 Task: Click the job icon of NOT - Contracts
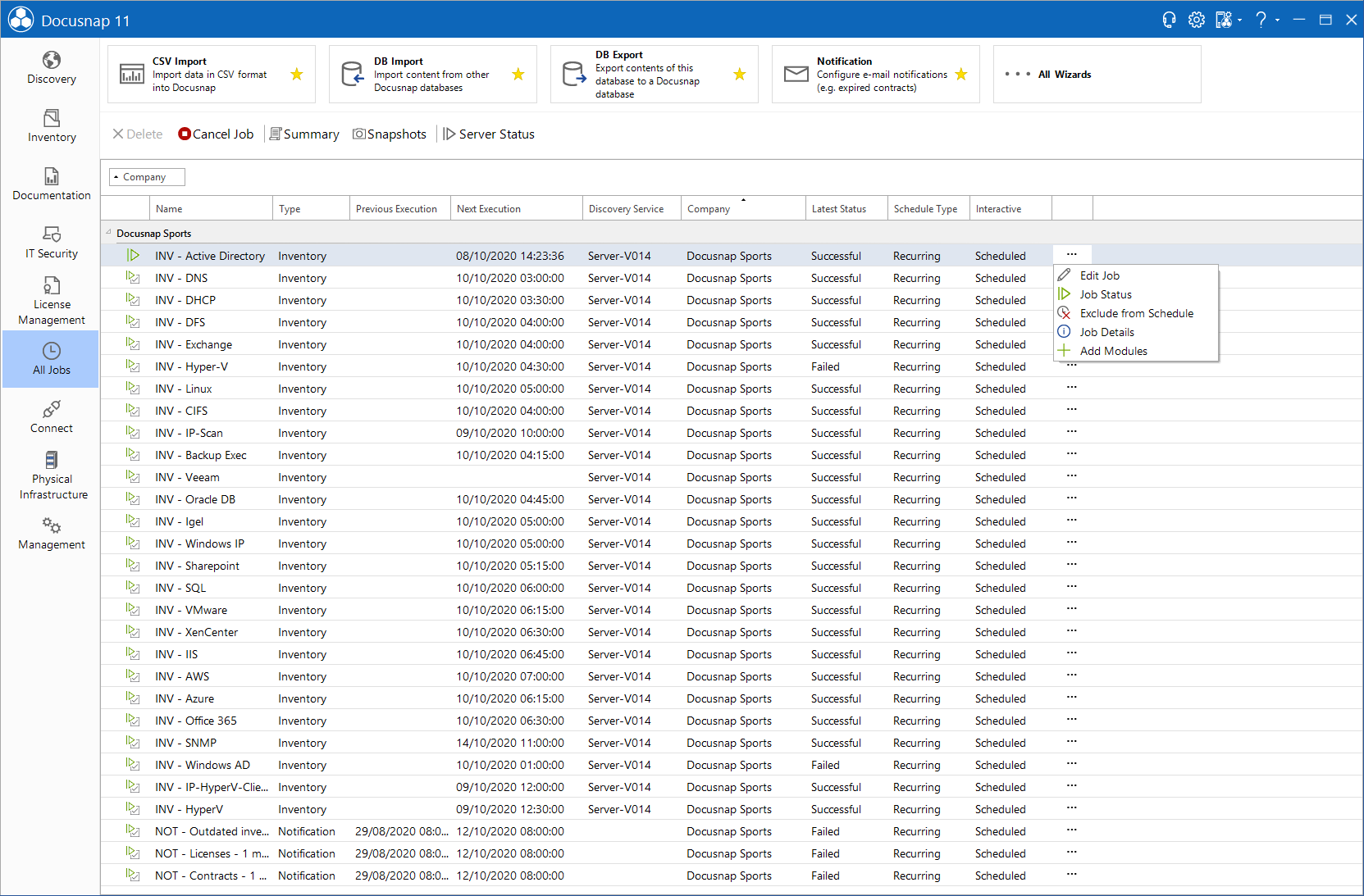(x=133, y=876)
